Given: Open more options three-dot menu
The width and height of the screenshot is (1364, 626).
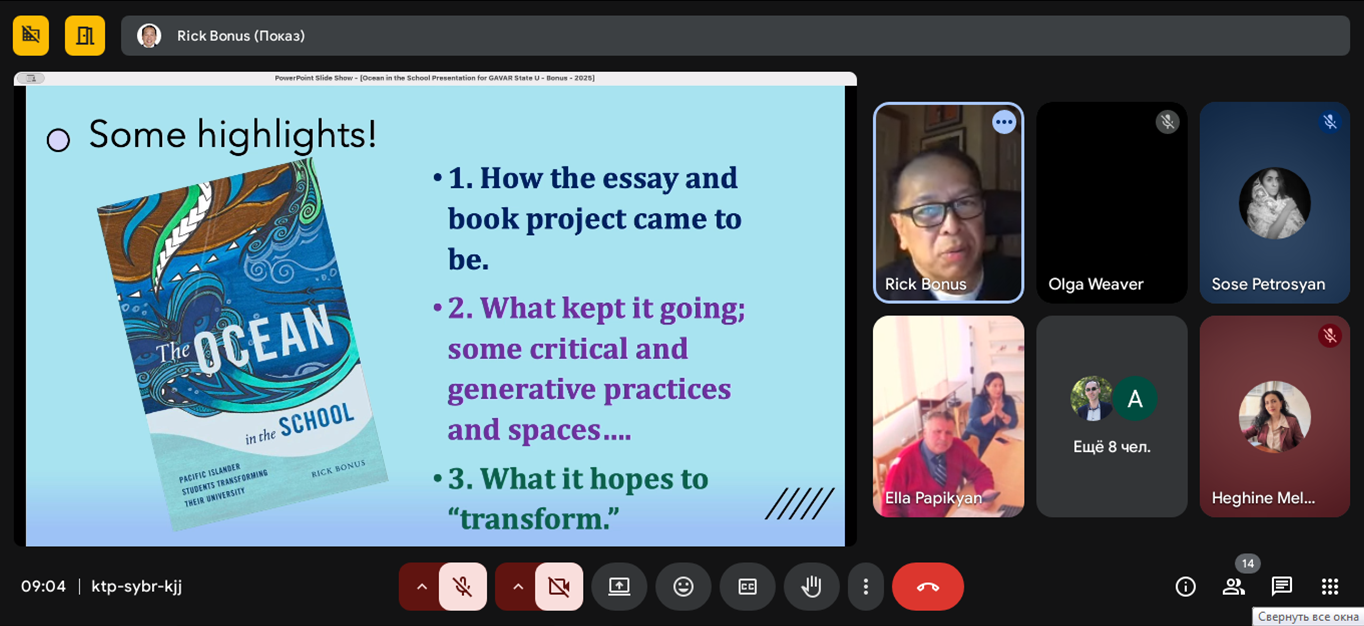Looking at the screenshot, I should pyautogui.click(x=866, y=587).
